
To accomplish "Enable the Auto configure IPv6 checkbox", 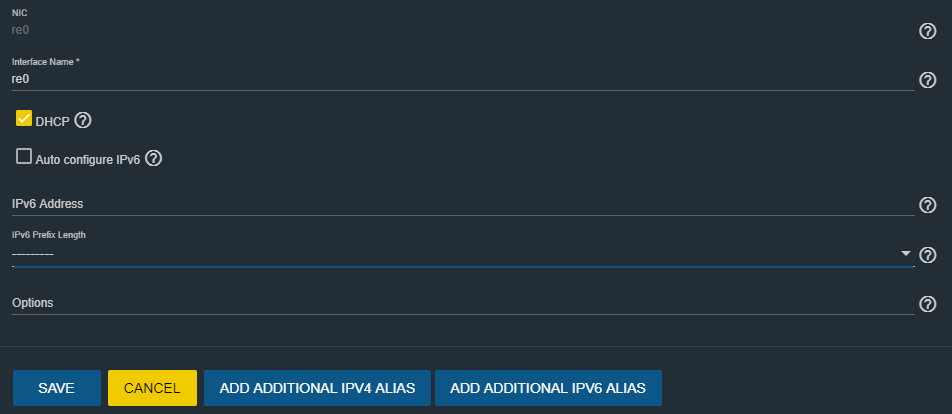I will click(x=24, y=157).
